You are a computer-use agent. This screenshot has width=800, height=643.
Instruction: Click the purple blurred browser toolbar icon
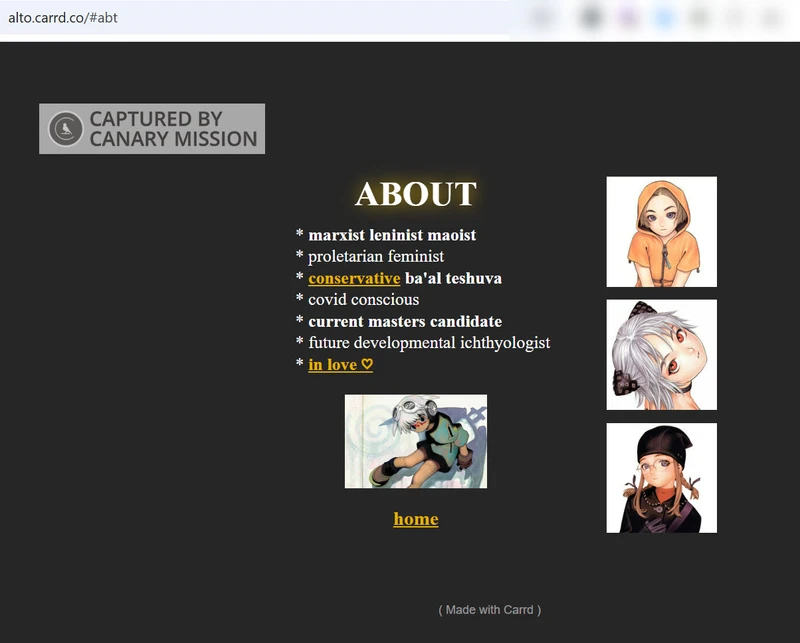pyautogui.click(x=627, y=17)
